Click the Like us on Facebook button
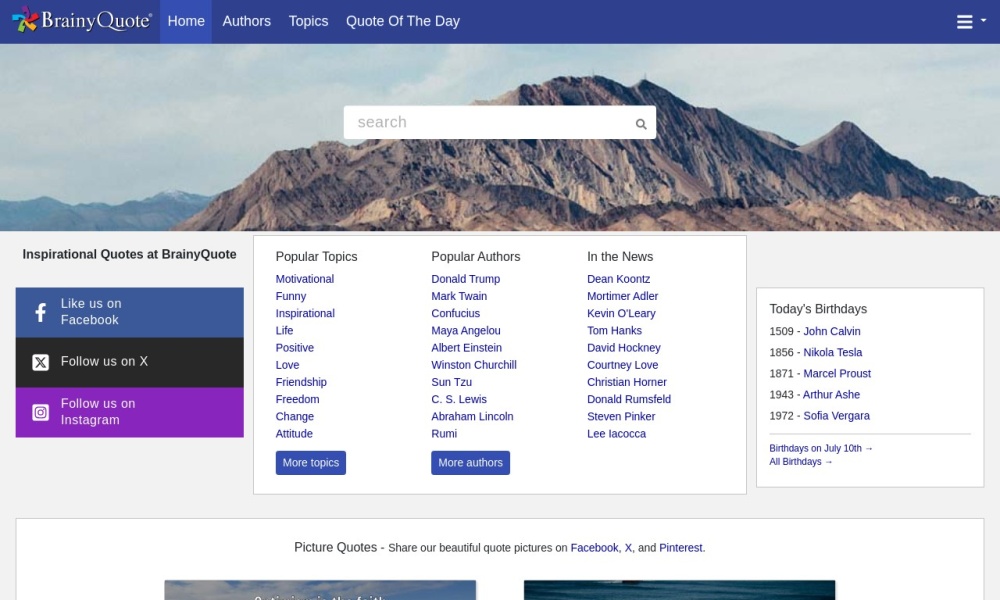 coord(129,312)
